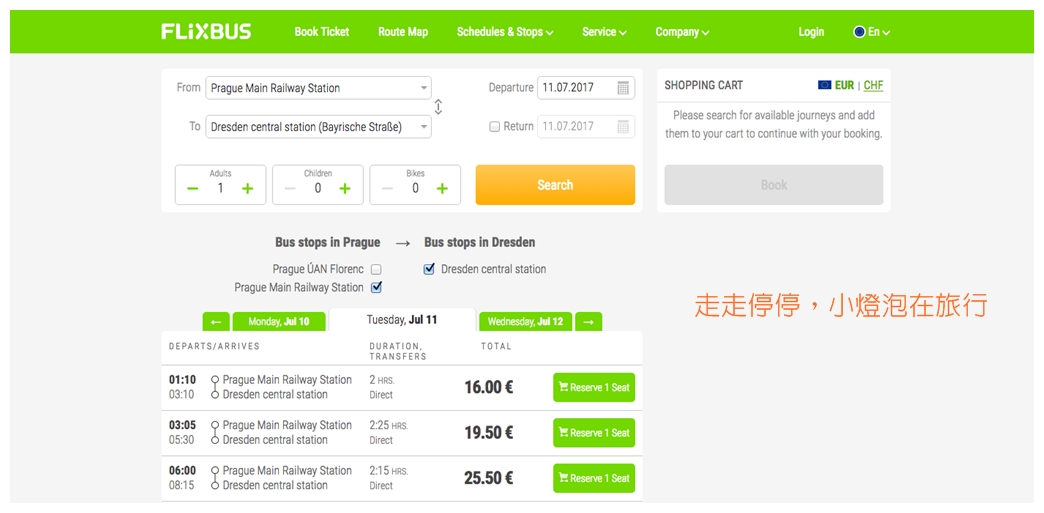Increase Children count with plus

point(345,189)
